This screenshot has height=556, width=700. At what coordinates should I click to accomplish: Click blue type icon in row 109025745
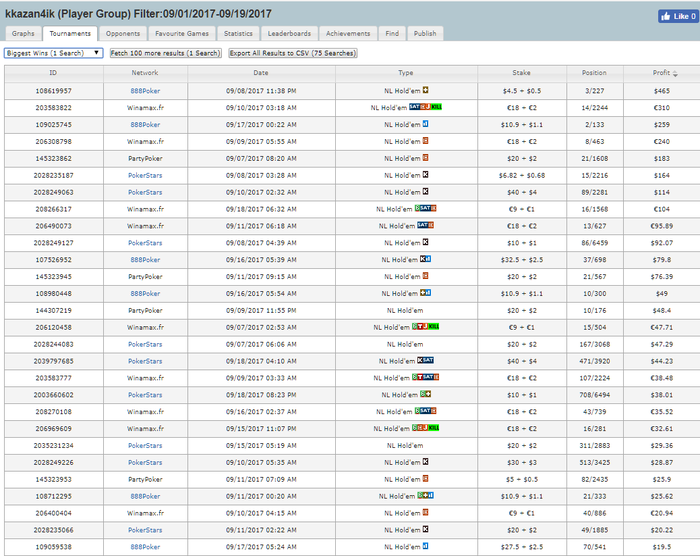pos(425,124)
